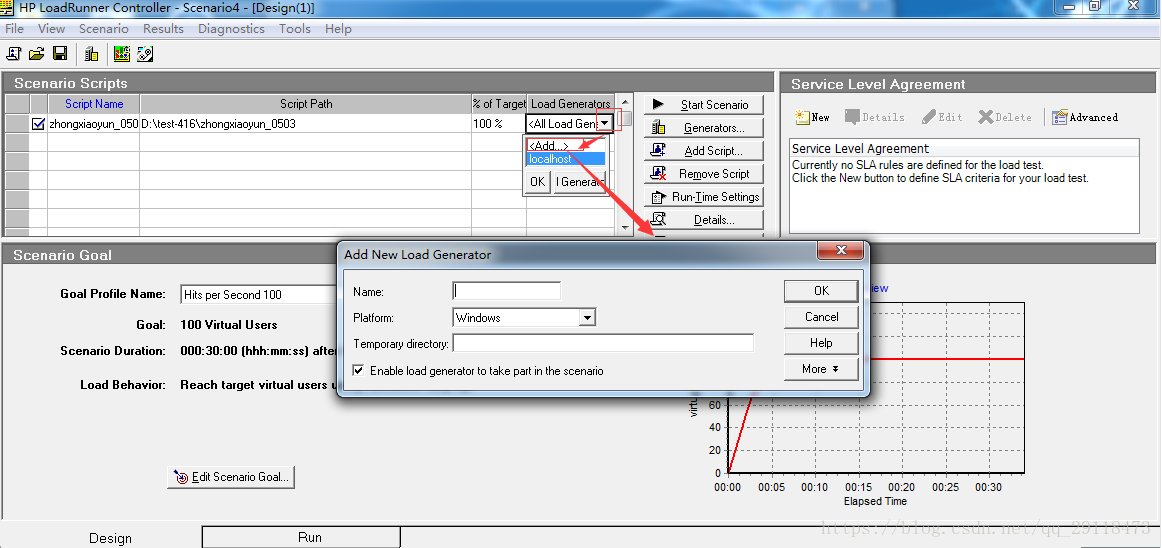Open Load Generators from the toolbar server icon
1162x548 pixels.
(x=91, y=53)
